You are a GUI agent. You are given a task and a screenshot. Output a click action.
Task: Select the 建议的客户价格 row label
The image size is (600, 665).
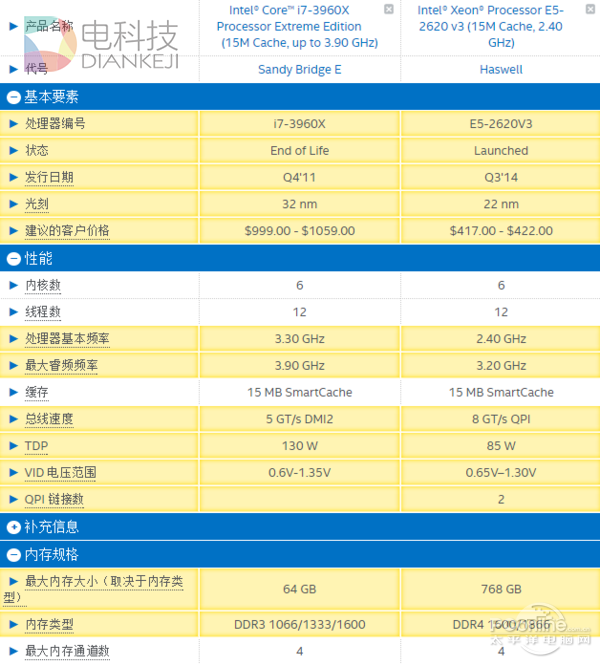click(x=67, y=231)
